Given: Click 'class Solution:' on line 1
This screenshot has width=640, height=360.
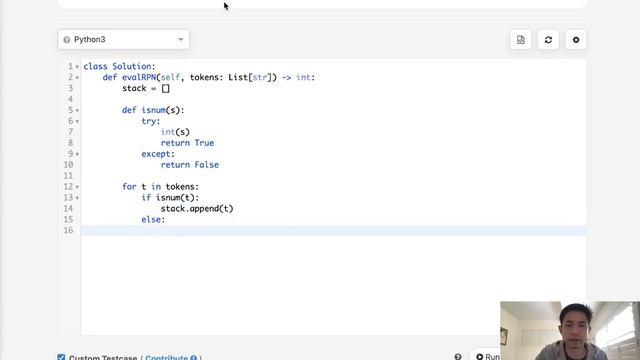Looking at the screenshot, I should (x=119, y=66).
